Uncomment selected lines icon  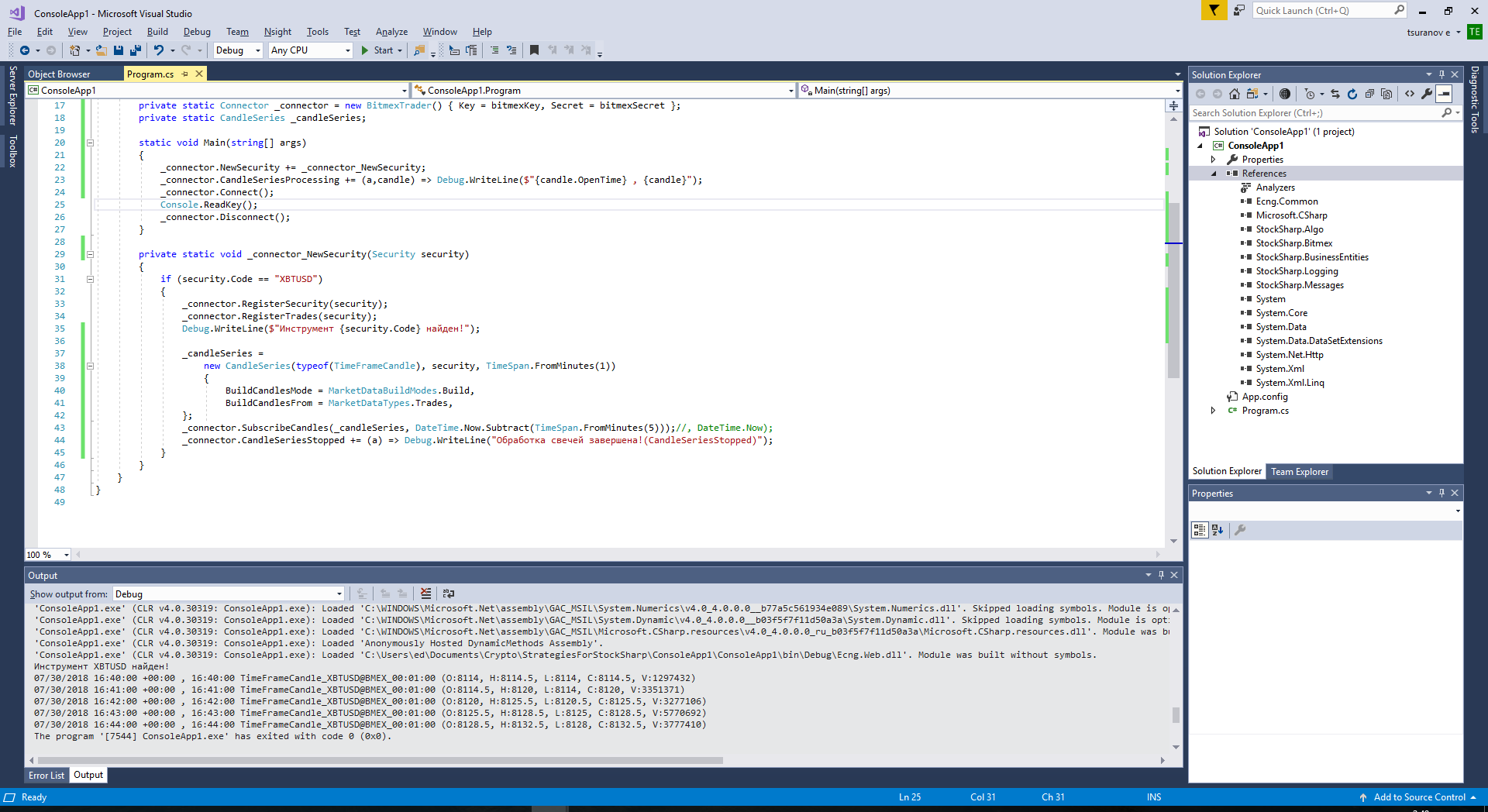click(511, 50)
